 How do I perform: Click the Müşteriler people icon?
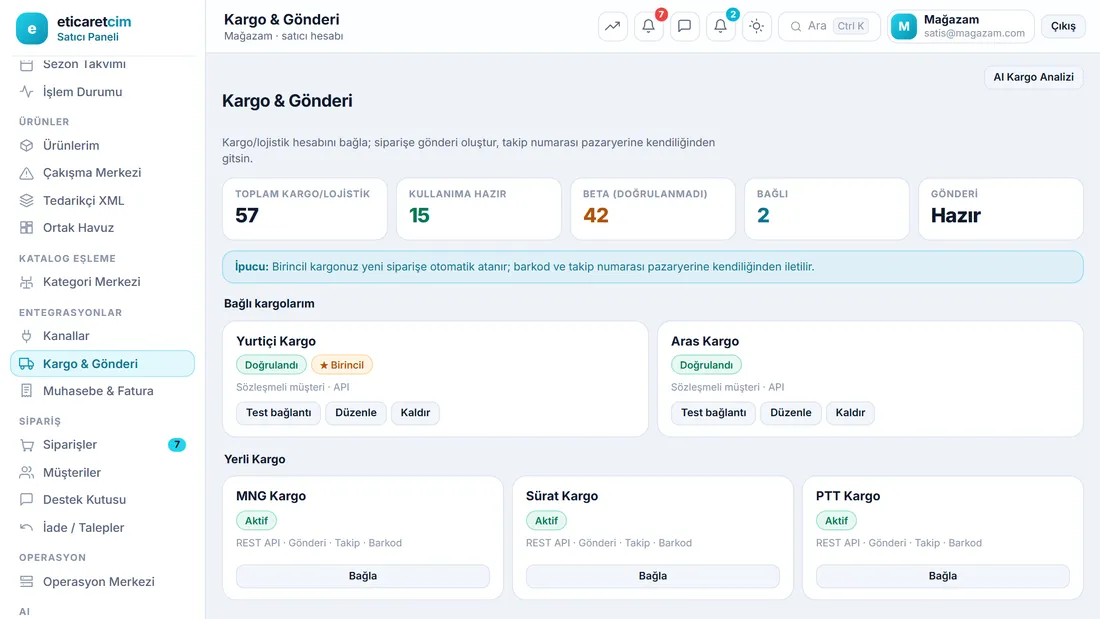tap(27, 472)
